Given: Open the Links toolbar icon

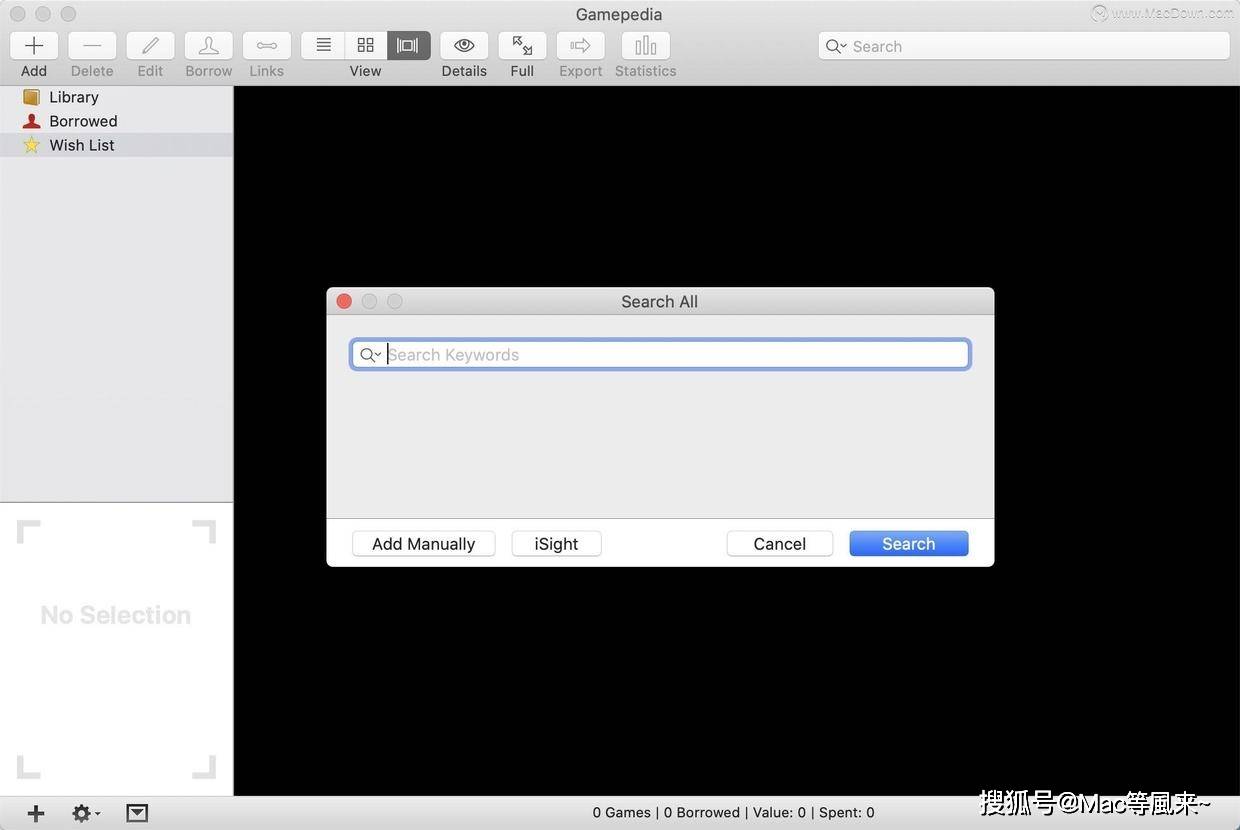Looking at the screenshot, I should (x=267, y=46).
